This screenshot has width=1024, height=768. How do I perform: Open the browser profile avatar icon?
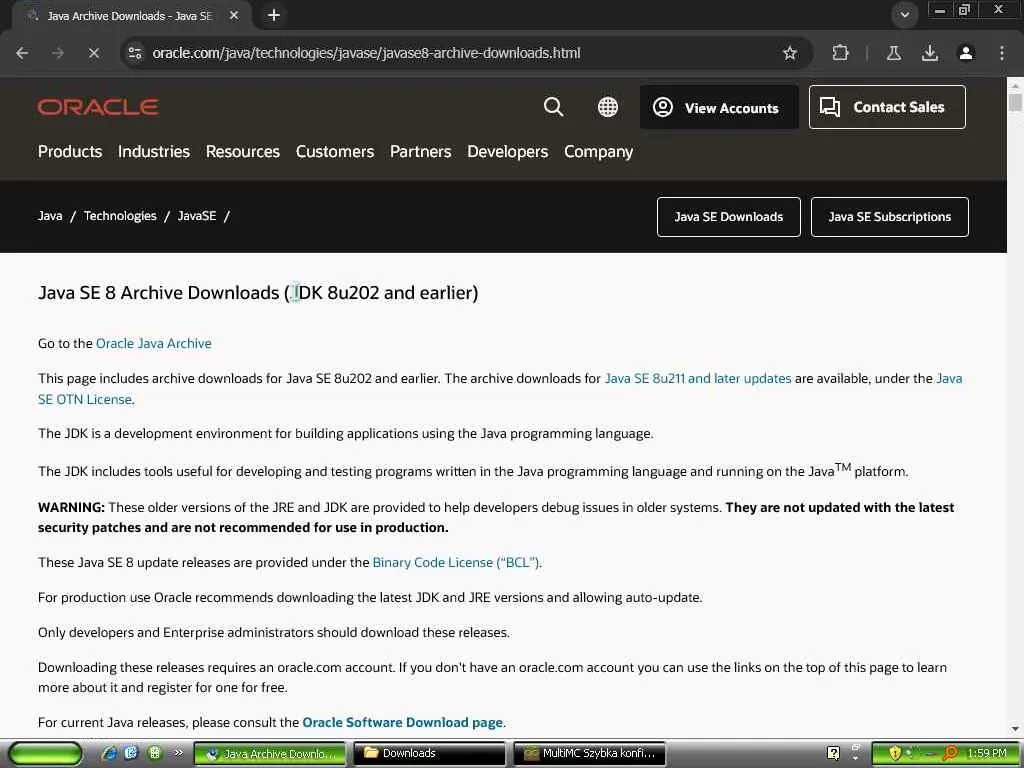point(966,53)
